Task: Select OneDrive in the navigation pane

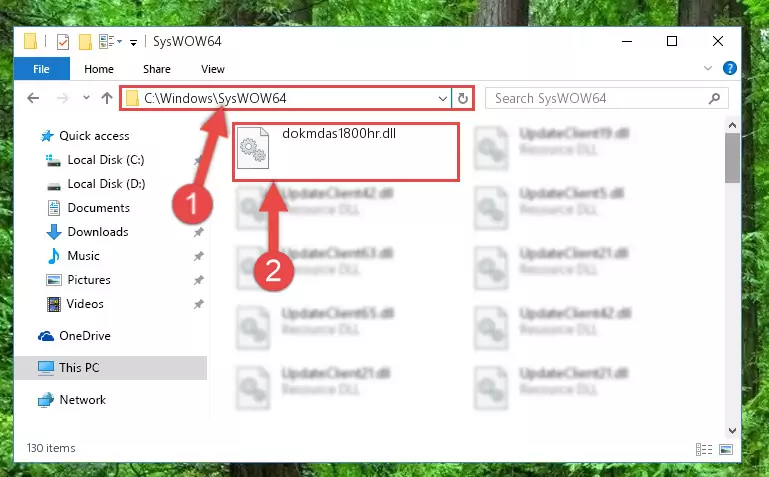Action: [x=84, y=336]
